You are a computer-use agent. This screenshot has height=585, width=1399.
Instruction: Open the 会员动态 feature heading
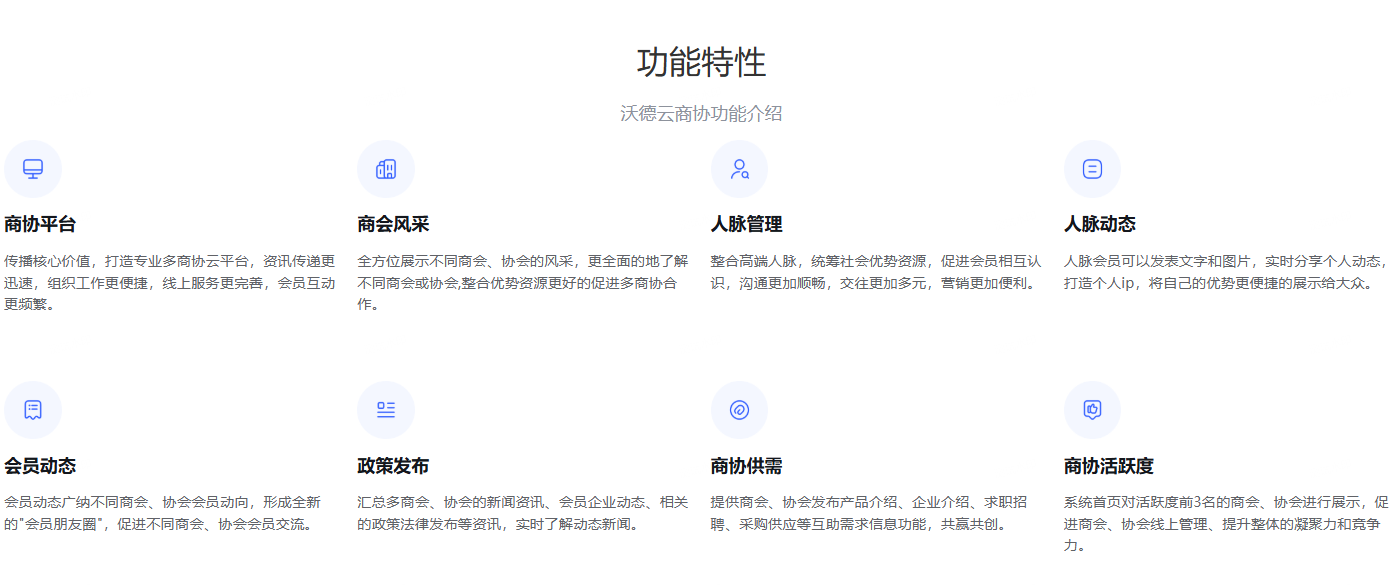[x=40, y=466]
